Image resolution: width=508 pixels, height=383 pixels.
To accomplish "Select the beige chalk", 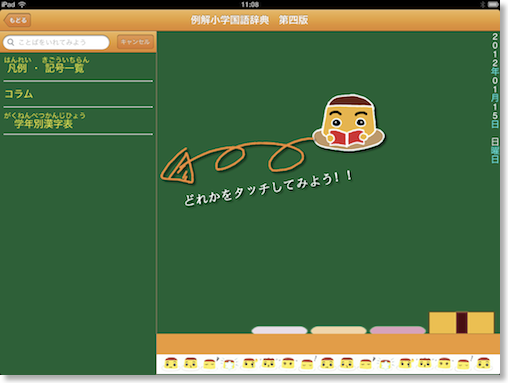I will pos(338,330).
